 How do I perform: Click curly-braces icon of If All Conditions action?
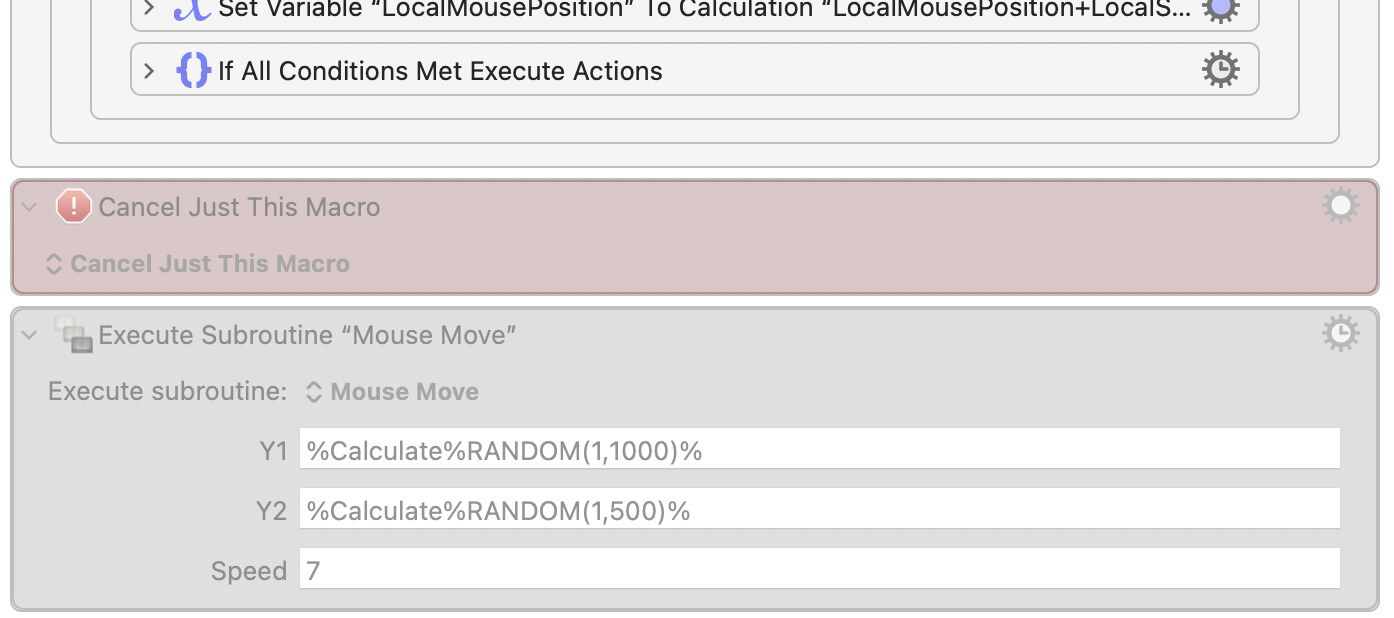click(193, 71)
